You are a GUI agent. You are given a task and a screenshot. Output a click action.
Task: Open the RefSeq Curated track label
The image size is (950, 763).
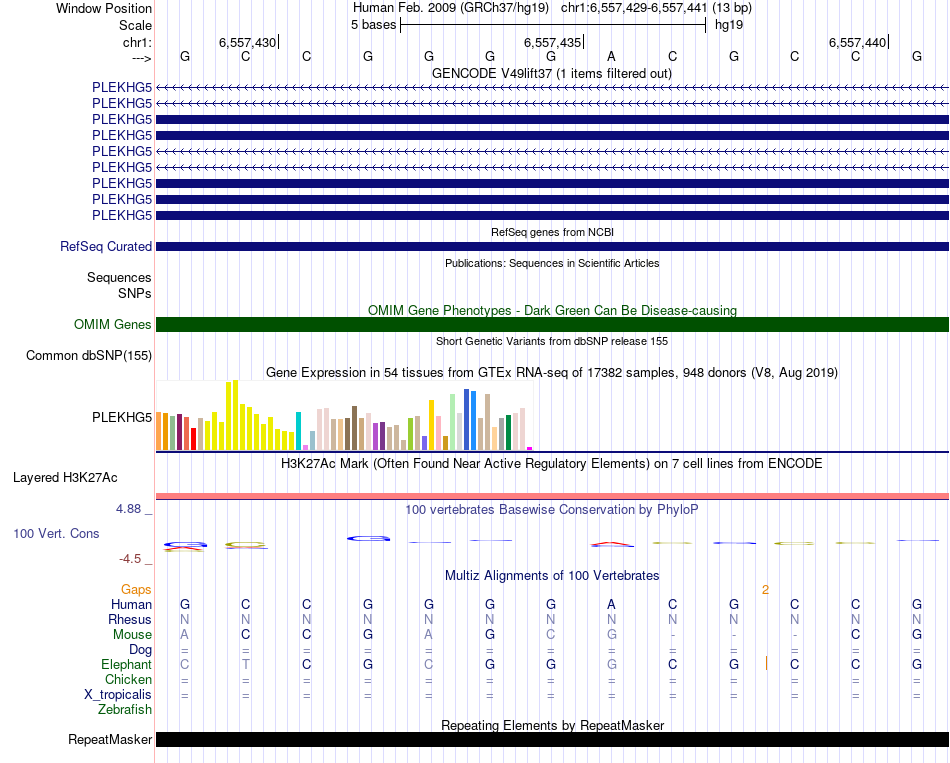(x=106, y=247)
